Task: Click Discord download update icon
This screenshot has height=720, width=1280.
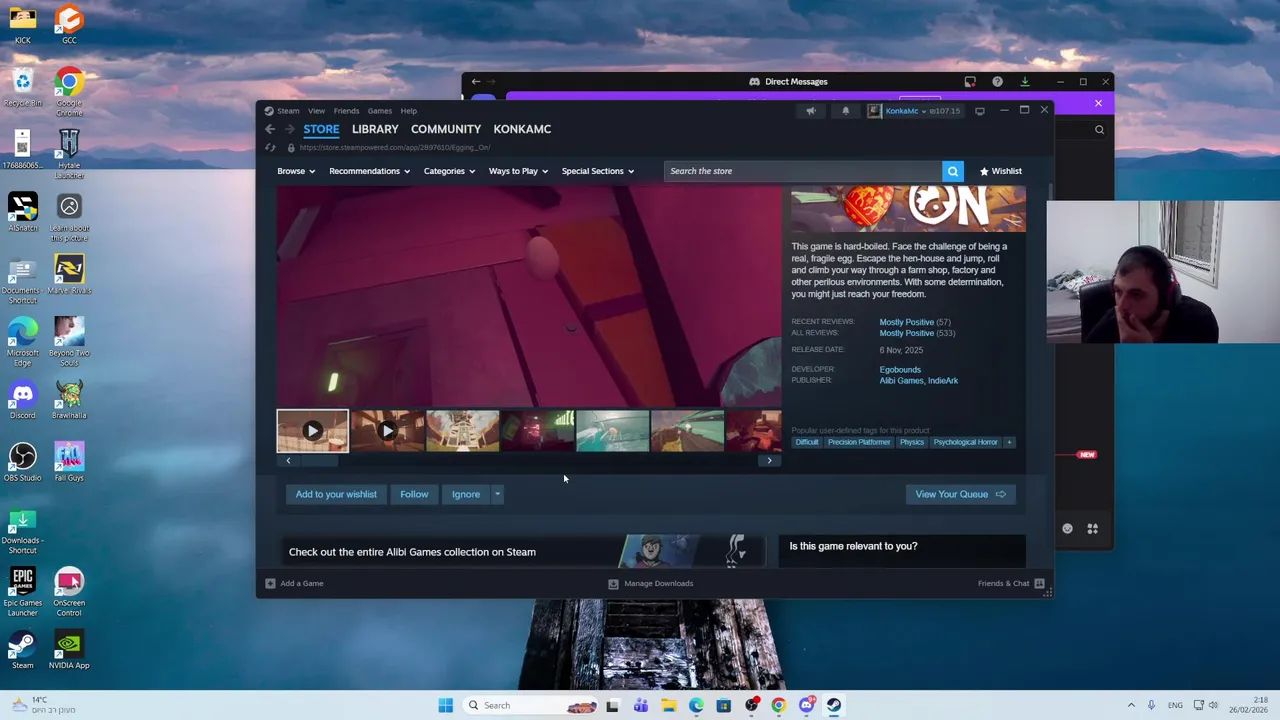Action: tap(1024, 82)
